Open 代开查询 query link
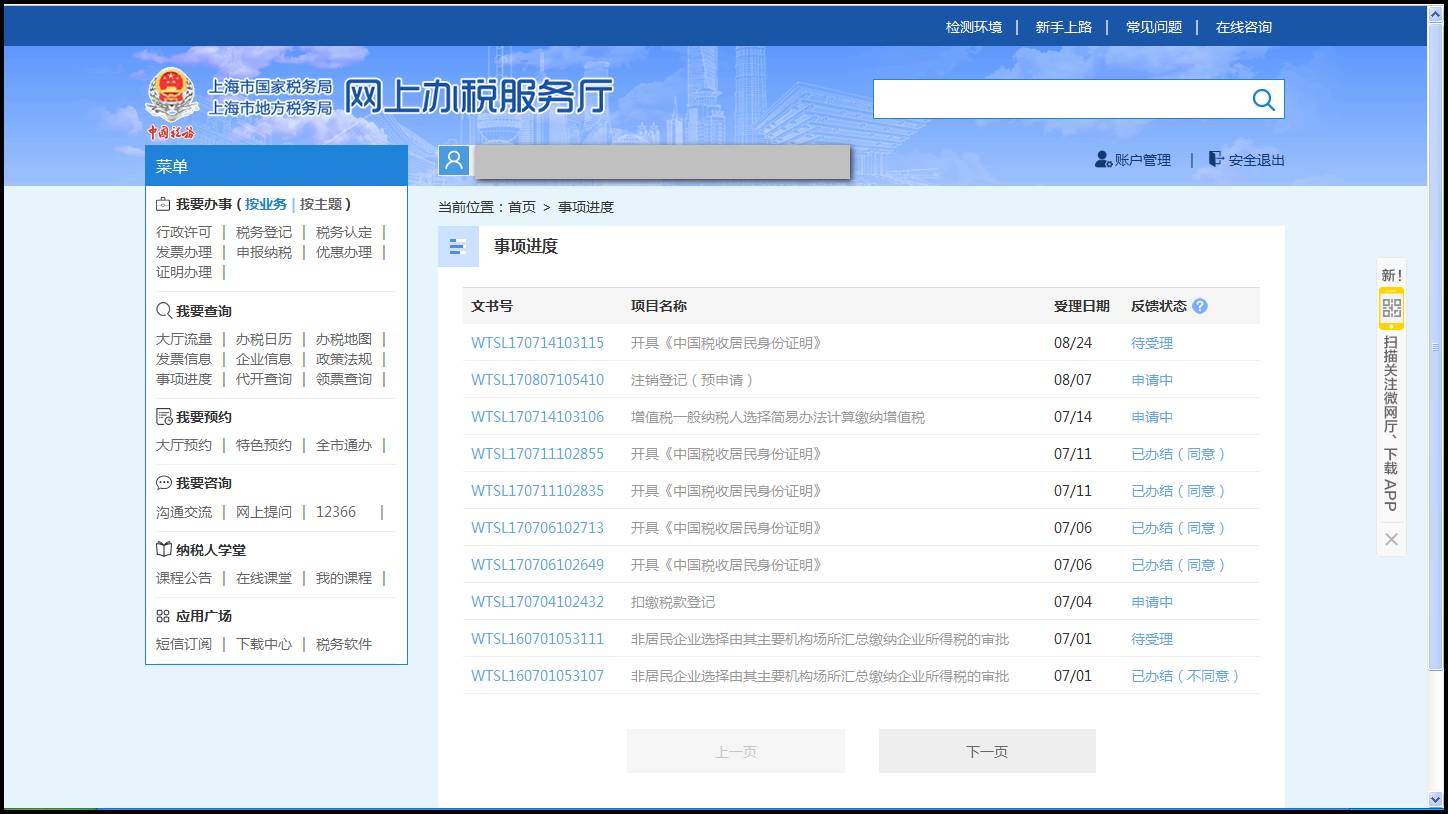 pos(264,379)
